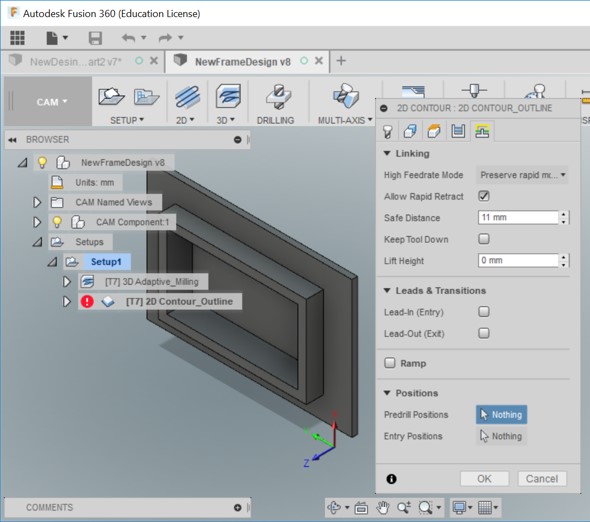The image size is (590, 522).
Task: Switch to the Linking tab in 2D Contour dialog
Action: point(482,131)
